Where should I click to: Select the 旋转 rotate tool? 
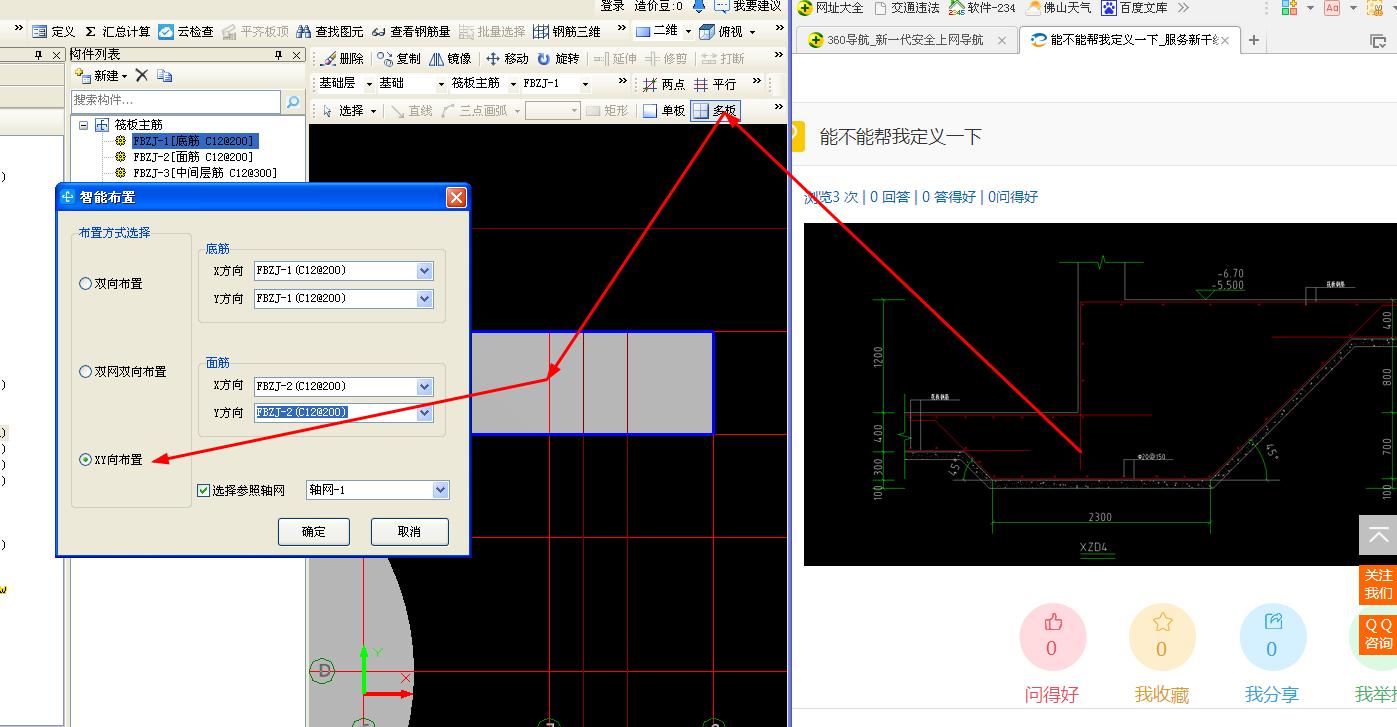click(558, 58)
